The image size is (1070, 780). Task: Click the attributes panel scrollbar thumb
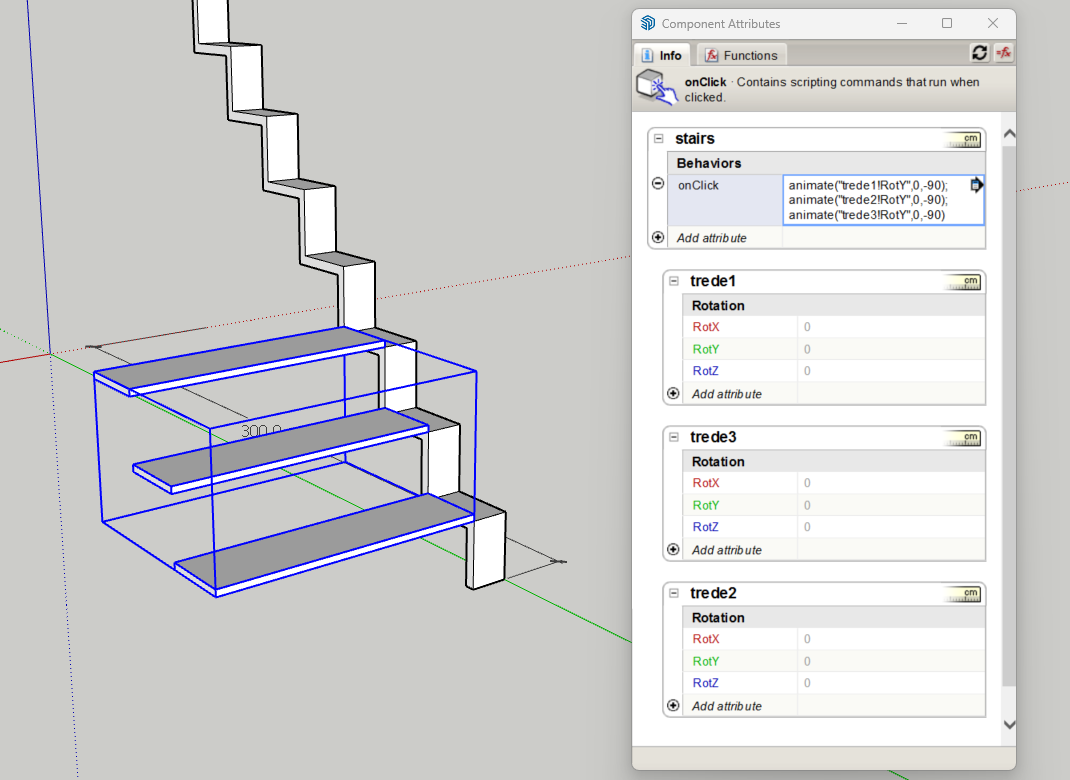coord(1009,416)
